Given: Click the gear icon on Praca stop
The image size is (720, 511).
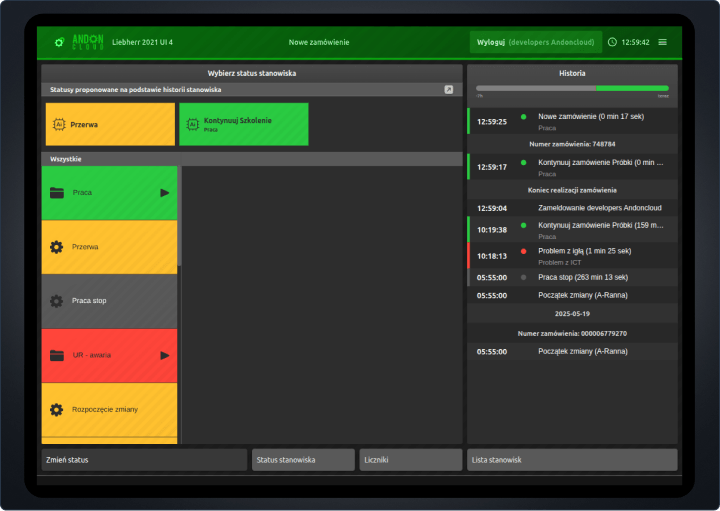Looking at the screenshot, I should pos(57,301).
